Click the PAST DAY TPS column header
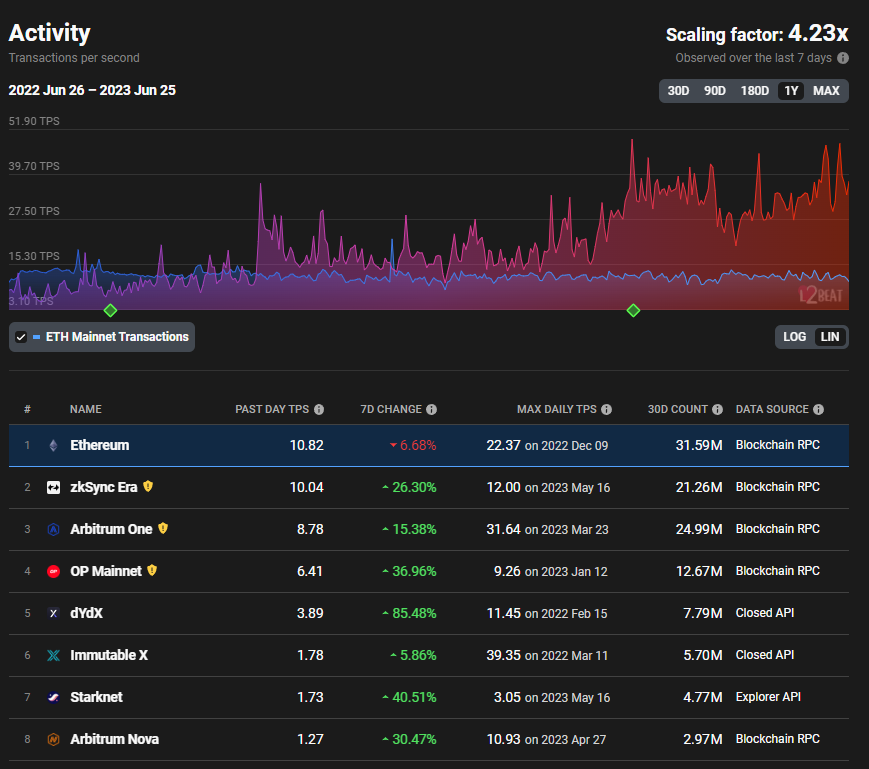869x769 pixels. tap(272, 409)
